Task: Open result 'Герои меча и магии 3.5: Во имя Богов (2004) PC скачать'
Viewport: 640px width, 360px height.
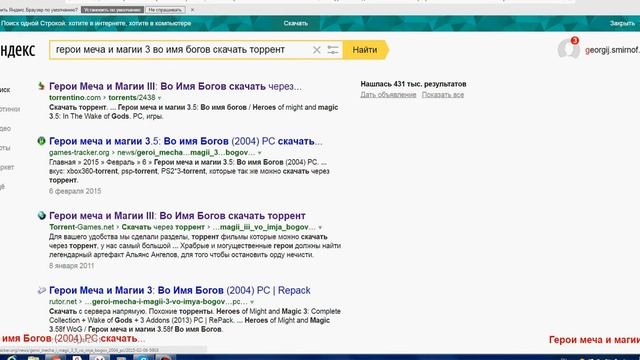Action: (x=185, y=141)
